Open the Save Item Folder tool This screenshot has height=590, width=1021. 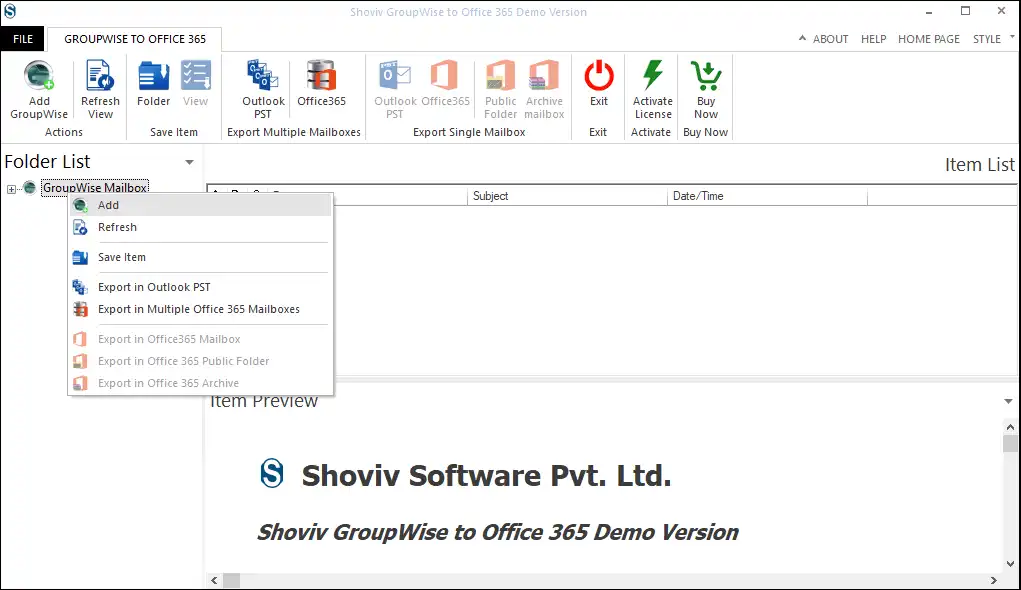153,83
